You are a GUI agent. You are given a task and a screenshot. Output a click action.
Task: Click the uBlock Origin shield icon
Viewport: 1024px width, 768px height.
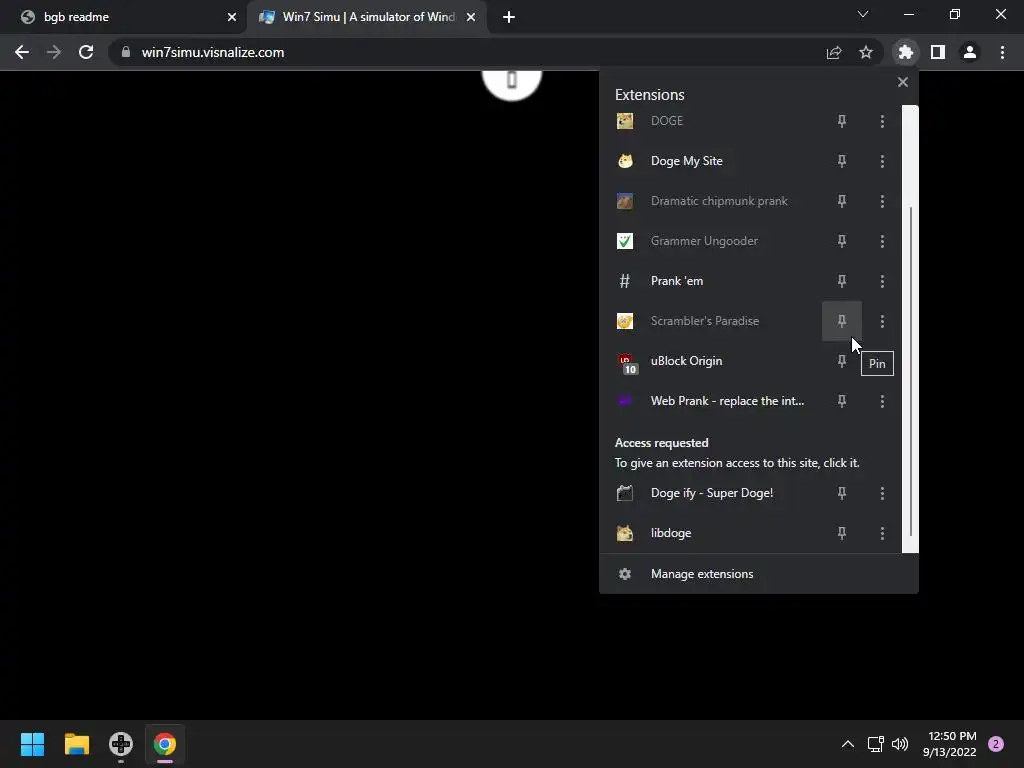[627, 362]
